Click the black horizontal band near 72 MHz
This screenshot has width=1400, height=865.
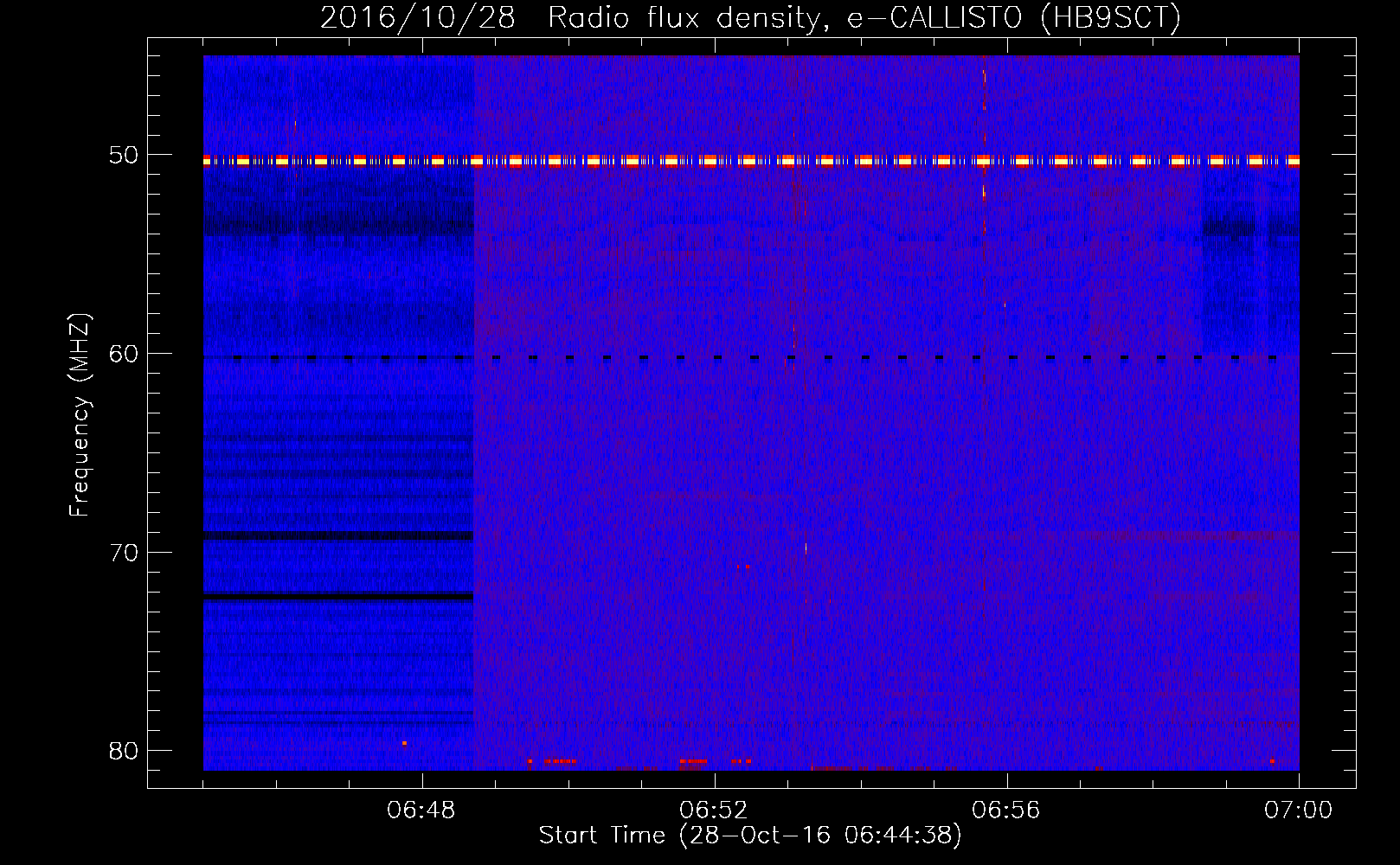tap(338, 597)
